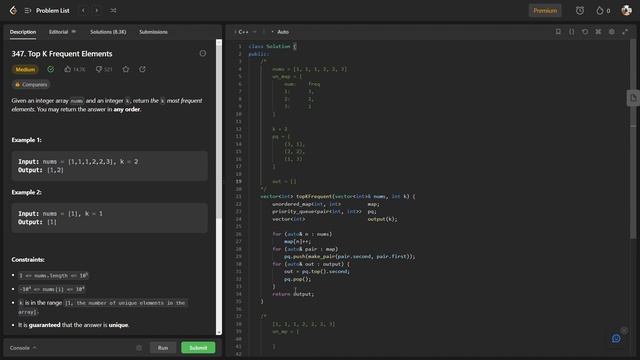Click line number 21 in the gutter
The width and height of the screenshot is (640, 360).
point(239,196)
